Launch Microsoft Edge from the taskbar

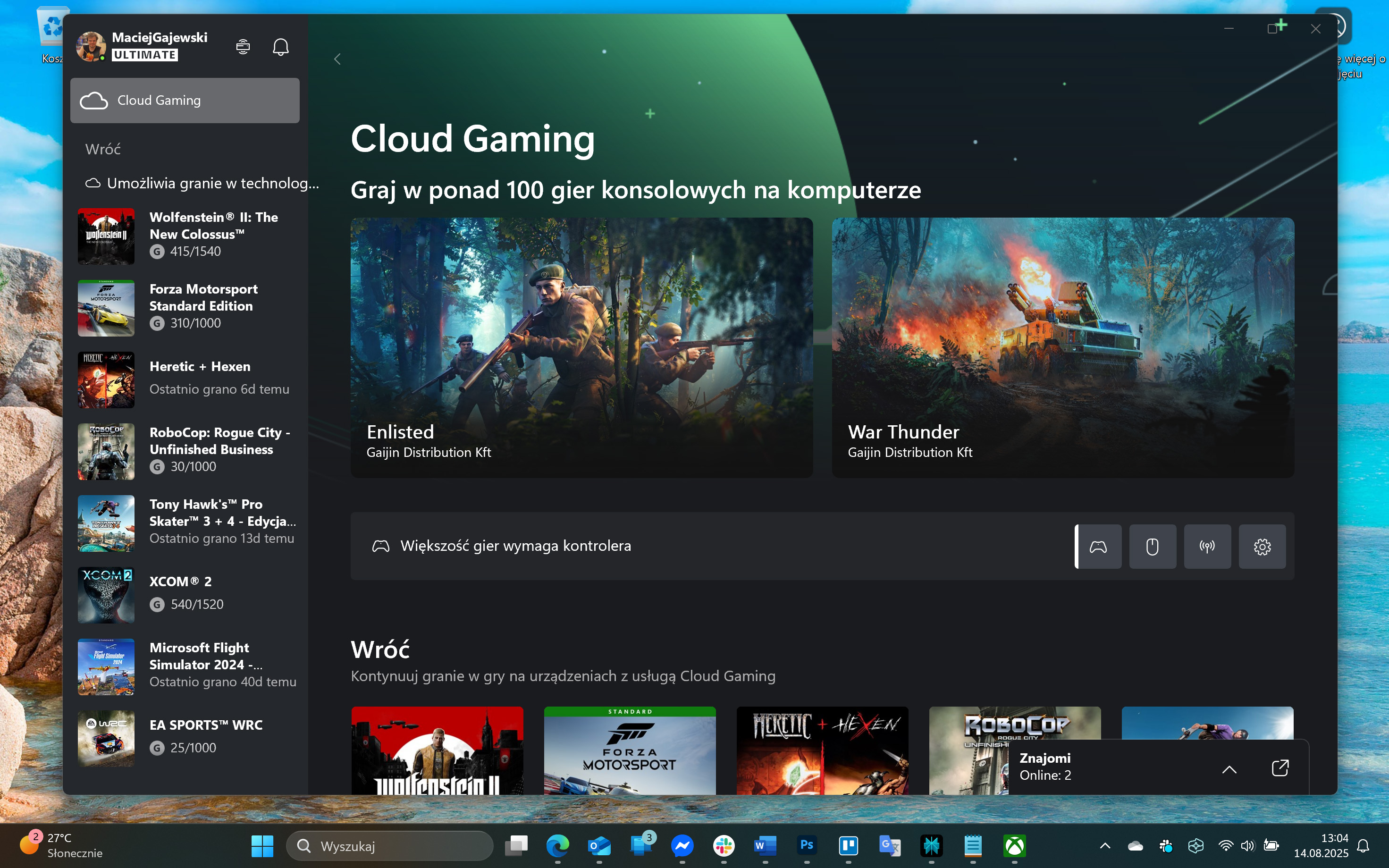[557, 846]
